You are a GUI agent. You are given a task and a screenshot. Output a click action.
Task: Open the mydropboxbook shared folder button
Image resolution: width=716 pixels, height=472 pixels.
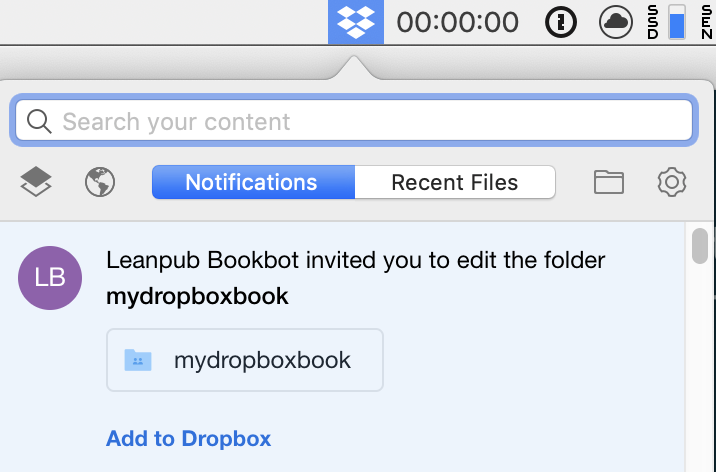pyautogui.click(x=244, y=360)
